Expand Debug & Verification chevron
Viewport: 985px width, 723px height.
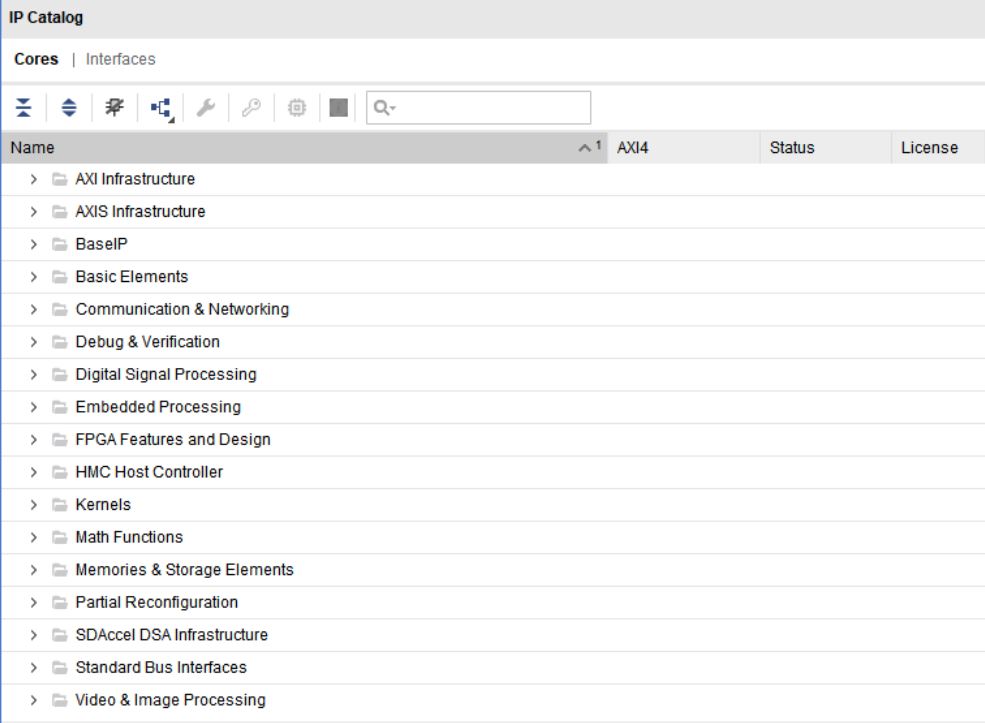coord(33,342)
